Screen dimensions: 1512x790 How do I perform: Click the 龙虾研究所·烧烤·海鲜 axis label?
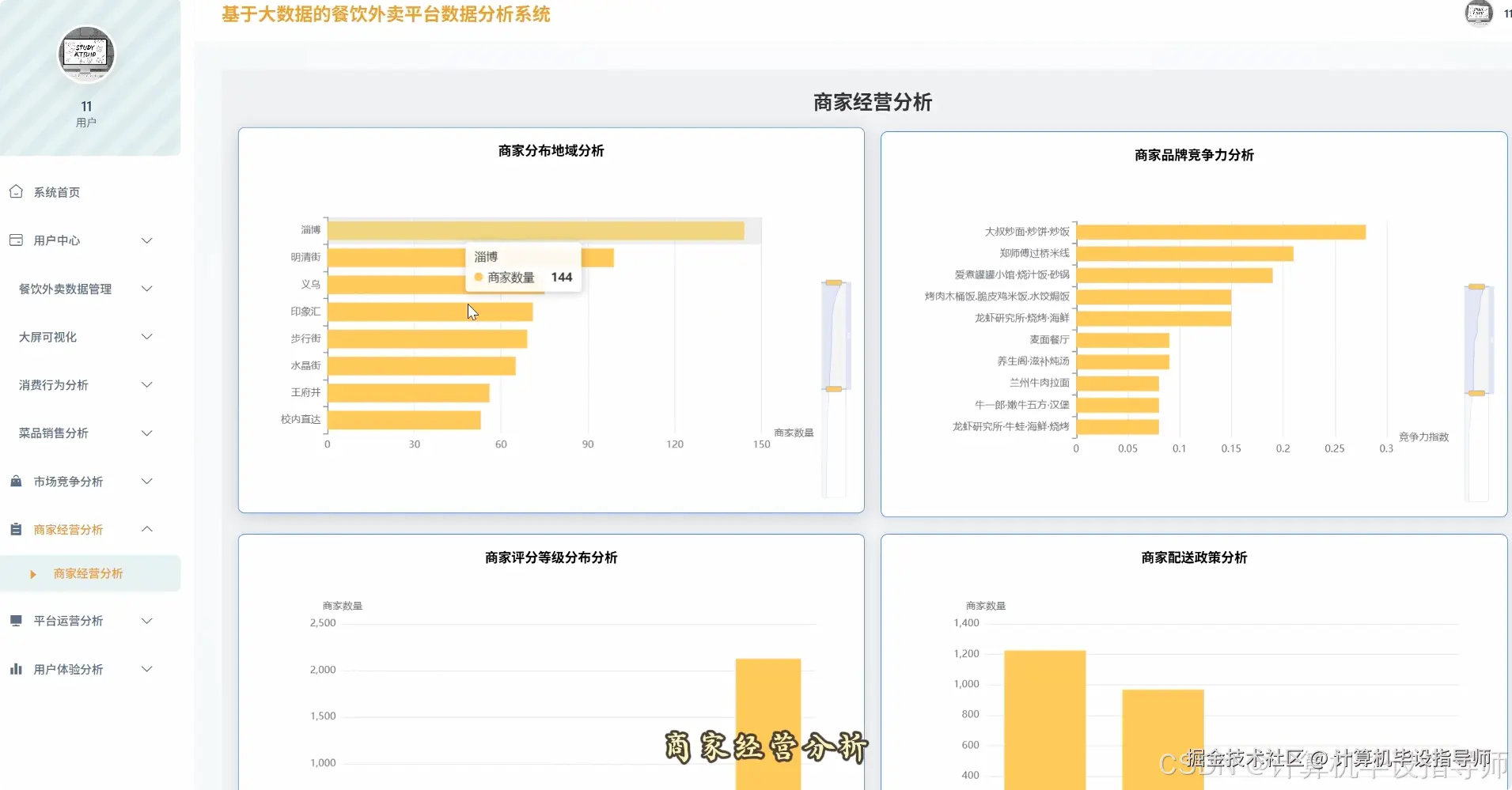coord(1021,318)
